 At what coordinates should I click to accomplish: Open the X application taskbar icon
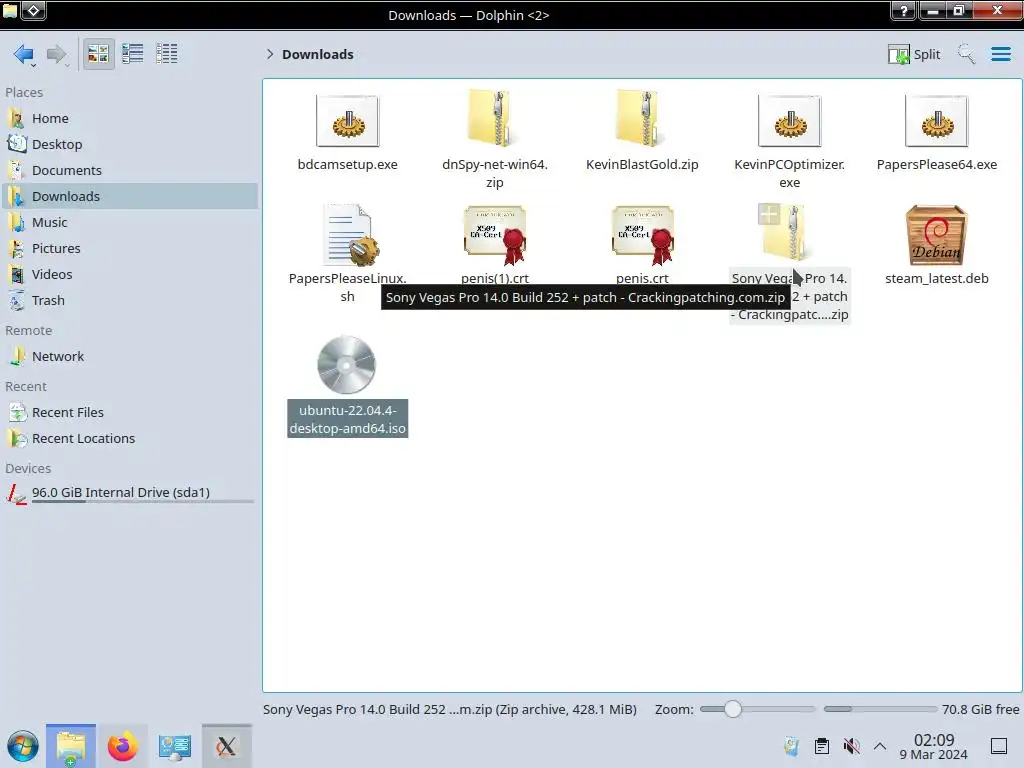tap(227, 746)
